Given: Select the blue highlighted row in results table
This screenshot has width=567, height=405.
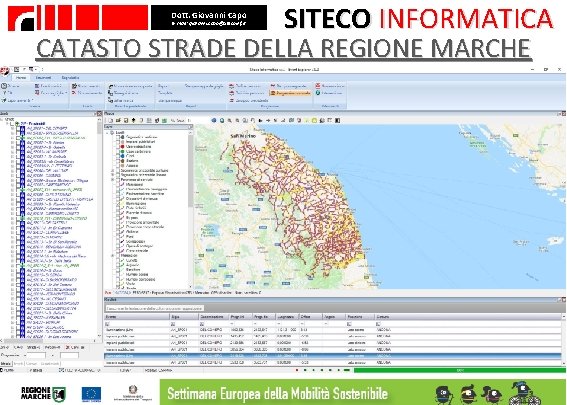Looking at the screenshot, I should click(333, 356).
